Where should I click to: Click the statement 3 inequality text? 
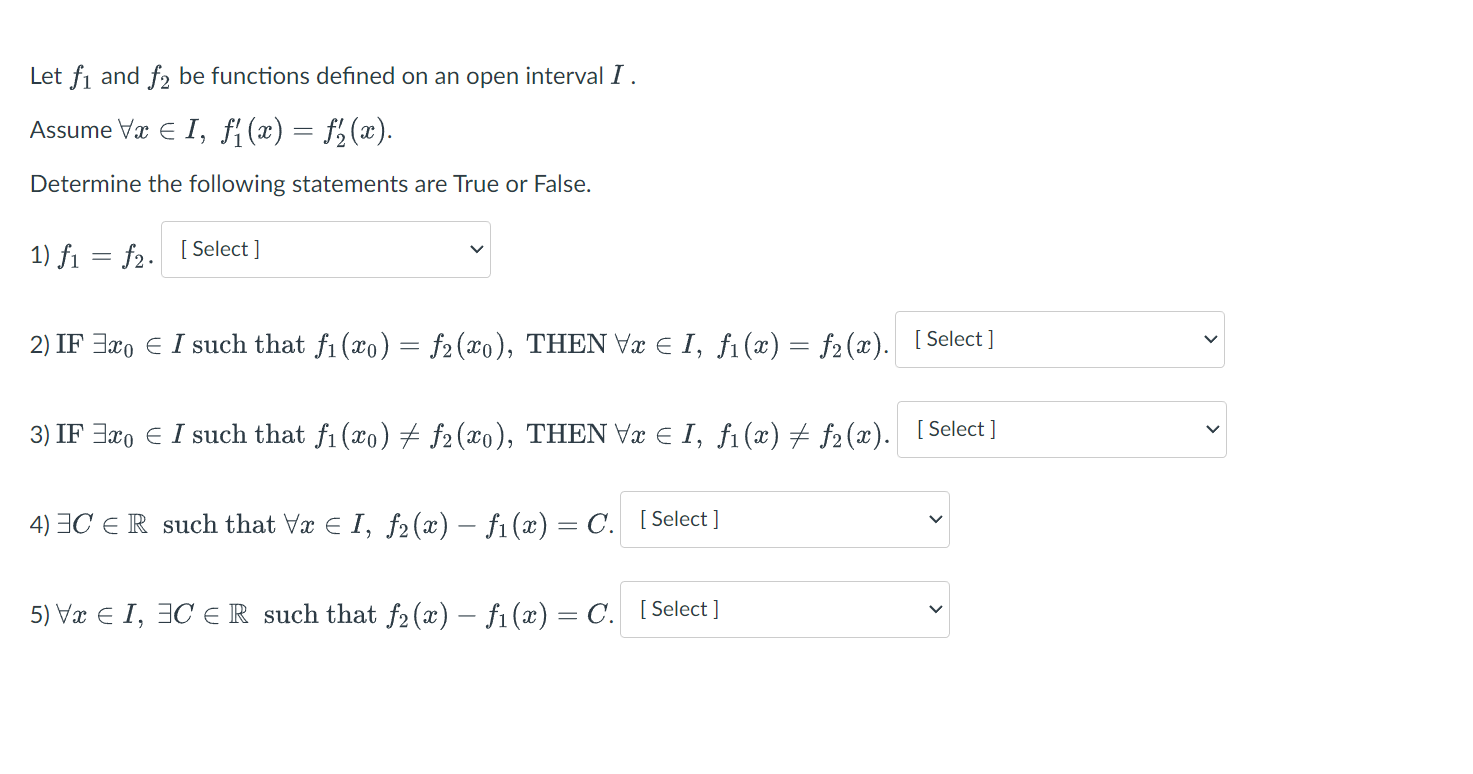460,433
